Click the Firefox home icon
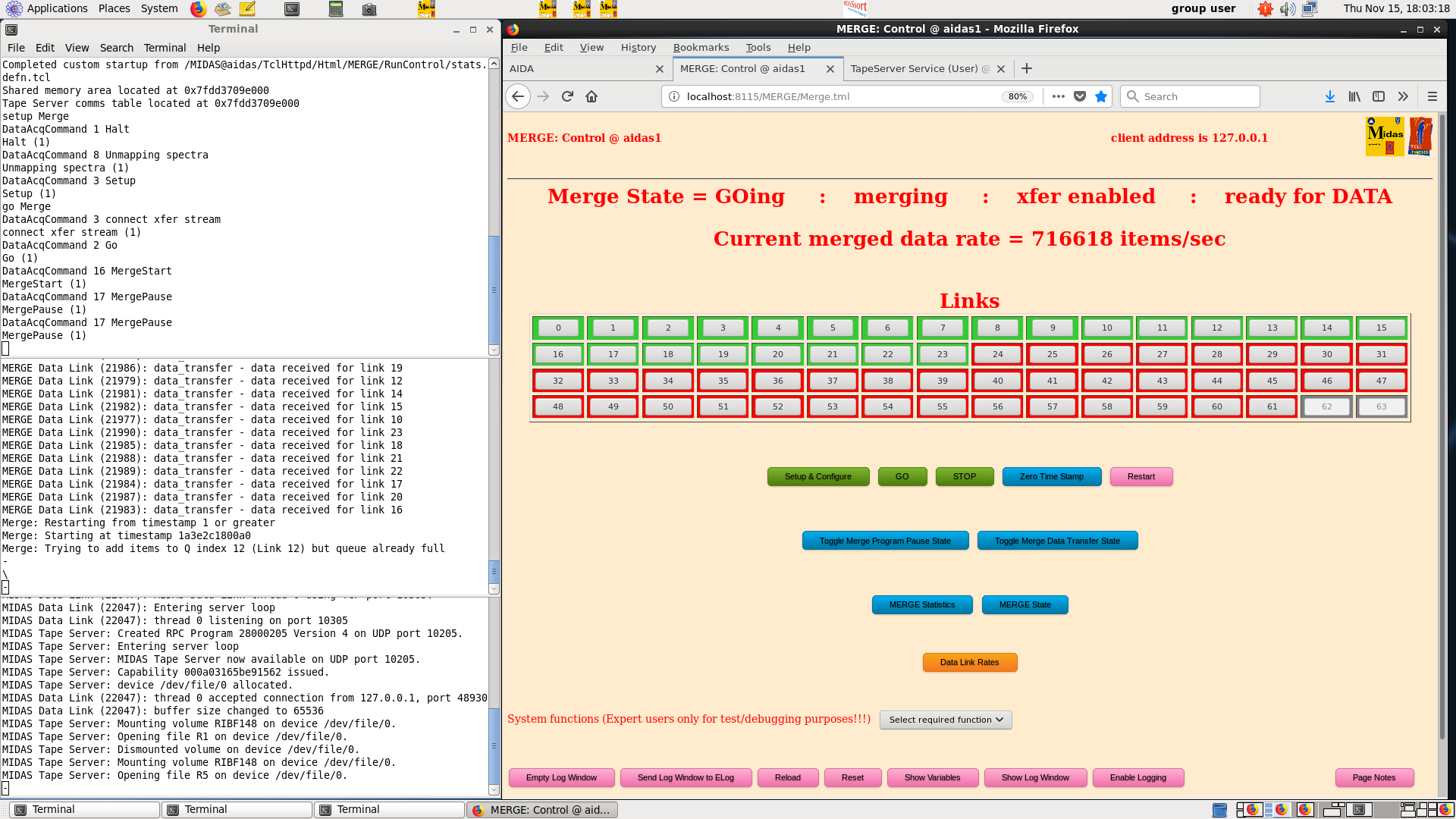1456x819 pixels. (x=591, y=96)
